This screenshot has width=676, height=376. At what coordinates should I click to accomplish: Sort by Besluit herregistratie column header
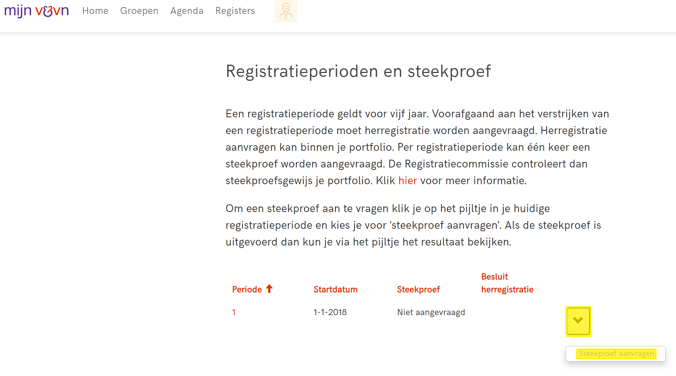click(x=507, y=283)
